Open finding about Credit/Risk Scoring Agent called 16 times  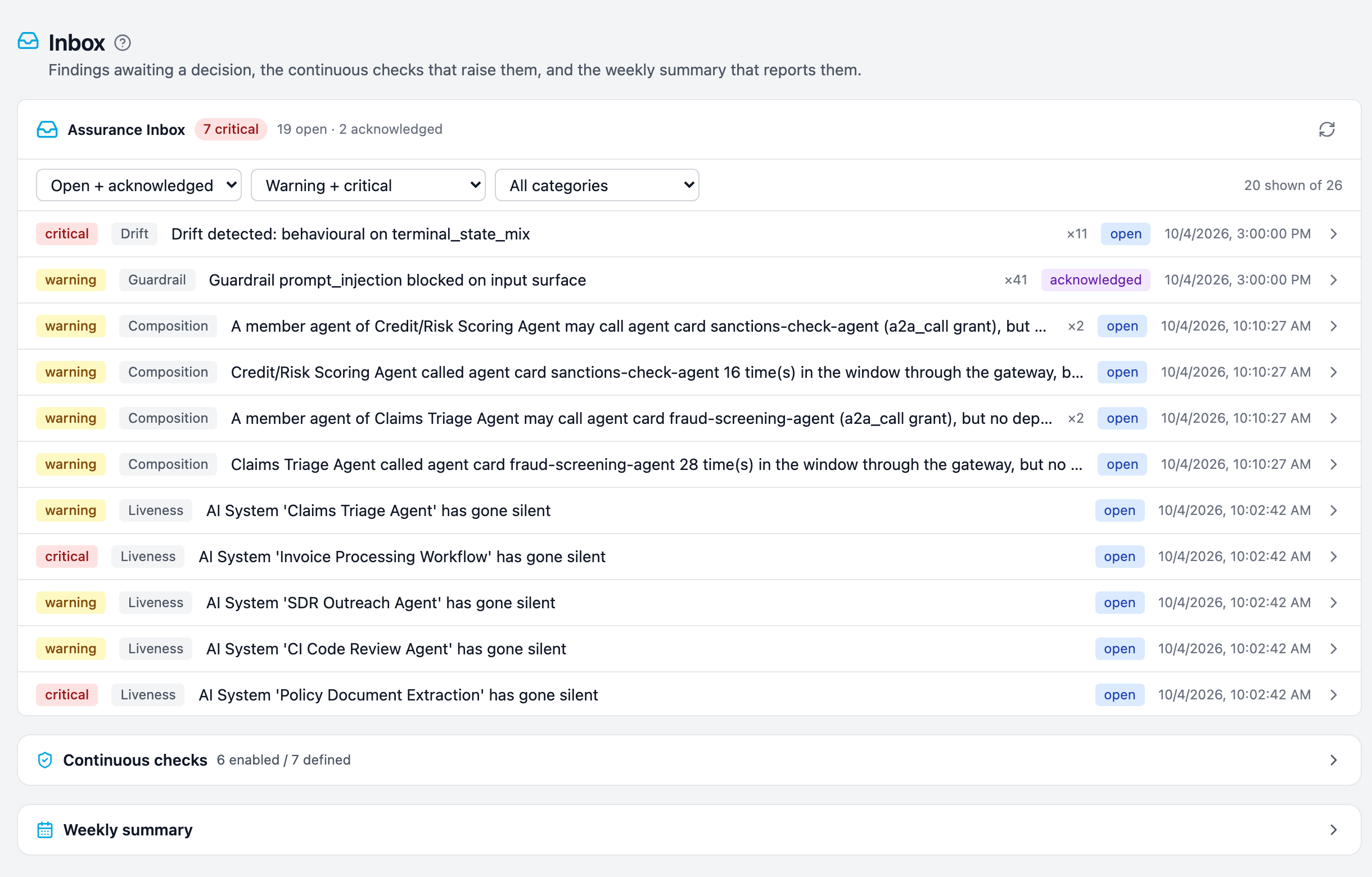(656, 372)
